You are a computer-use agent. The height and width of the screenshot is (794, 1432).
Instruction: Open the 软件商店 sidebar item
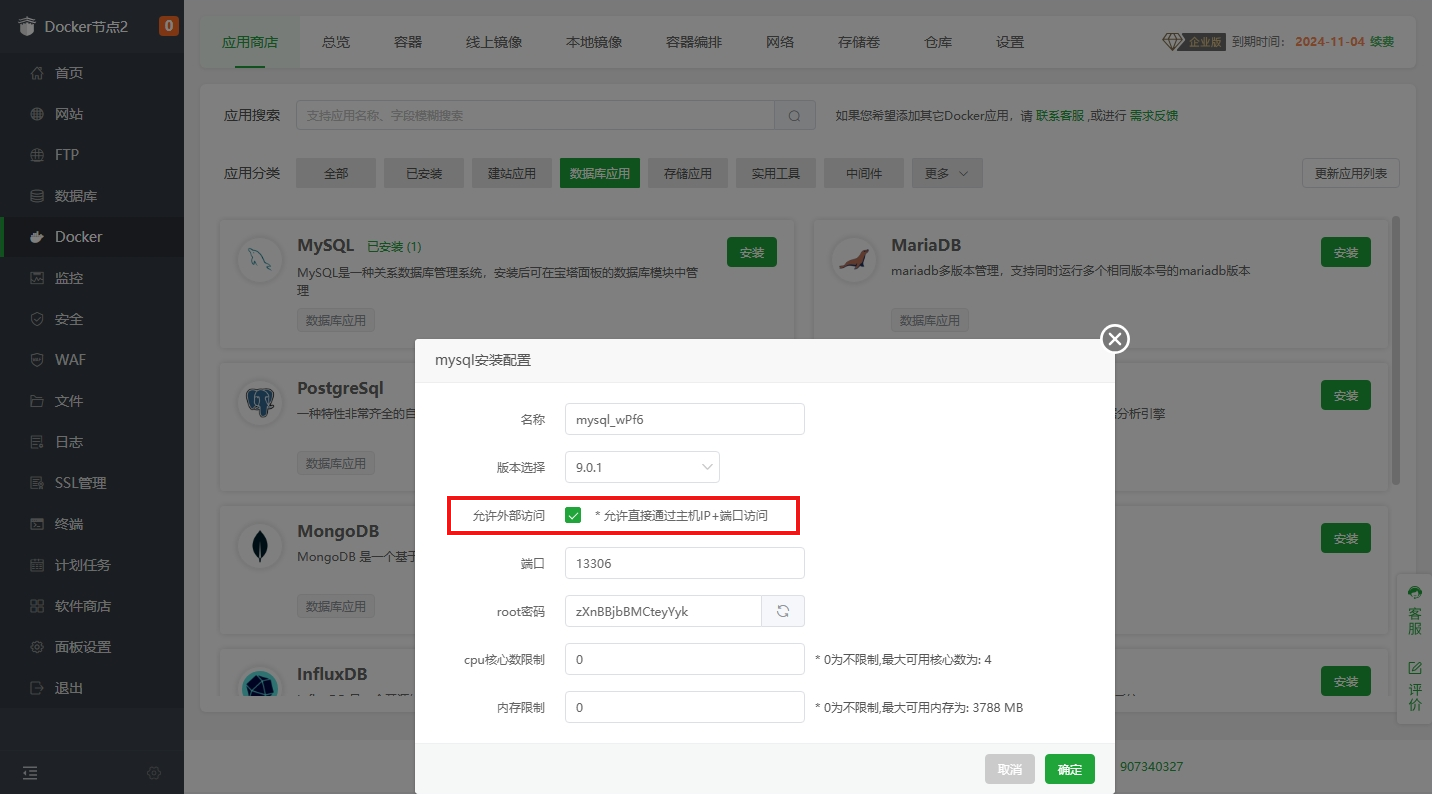pos(92,606)
